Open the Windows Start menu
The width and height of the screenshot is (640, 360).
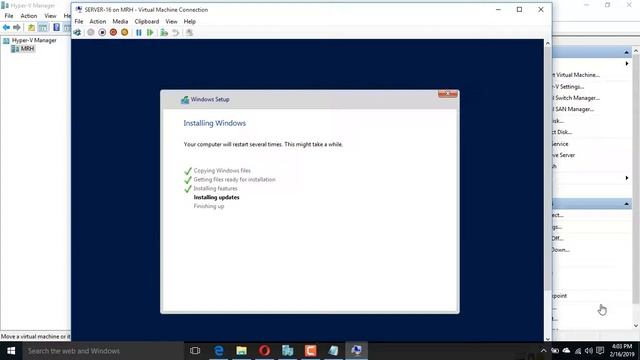pyautogui.click(x=11, y=351)
